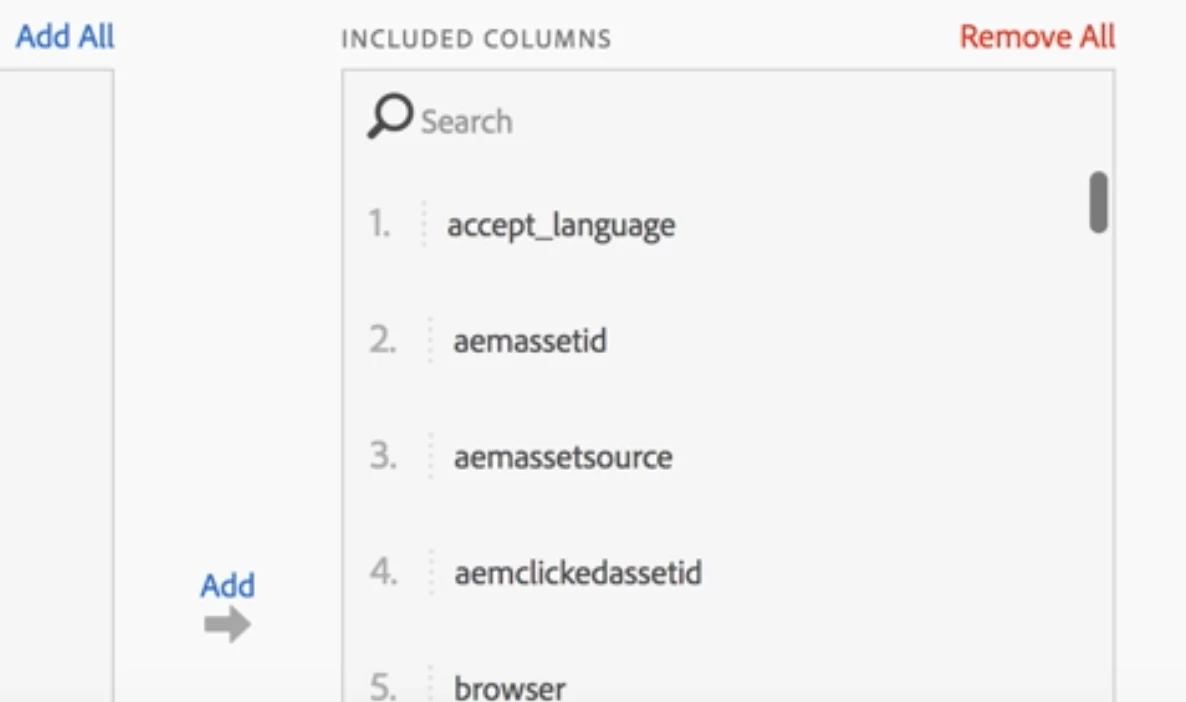Select the accept_language column
This screenshot has width=1186, height=702.
click(x=561, y=225)
